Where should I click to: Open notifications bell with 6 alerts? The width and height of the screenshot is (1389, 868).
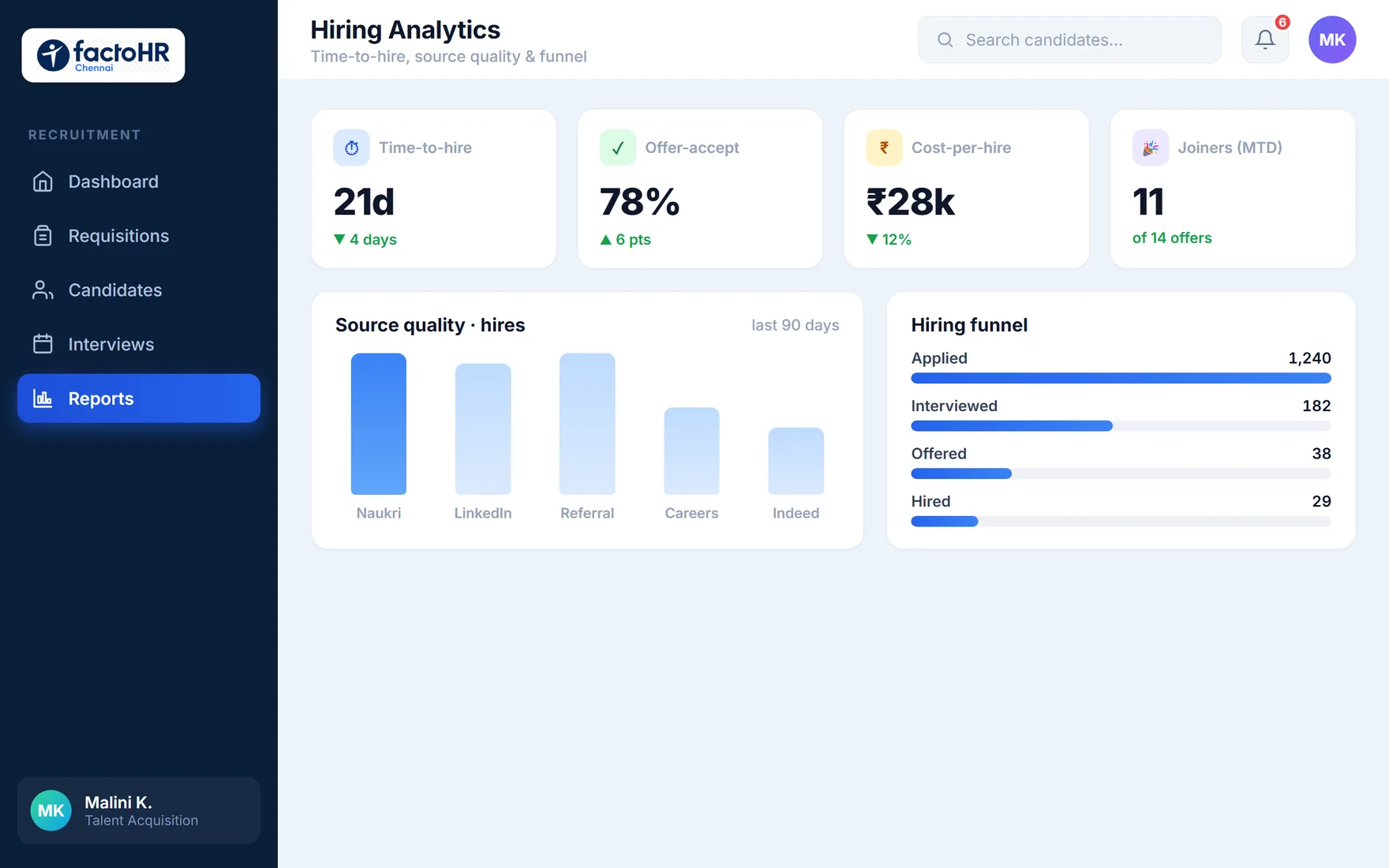(x=1265, y=39)
